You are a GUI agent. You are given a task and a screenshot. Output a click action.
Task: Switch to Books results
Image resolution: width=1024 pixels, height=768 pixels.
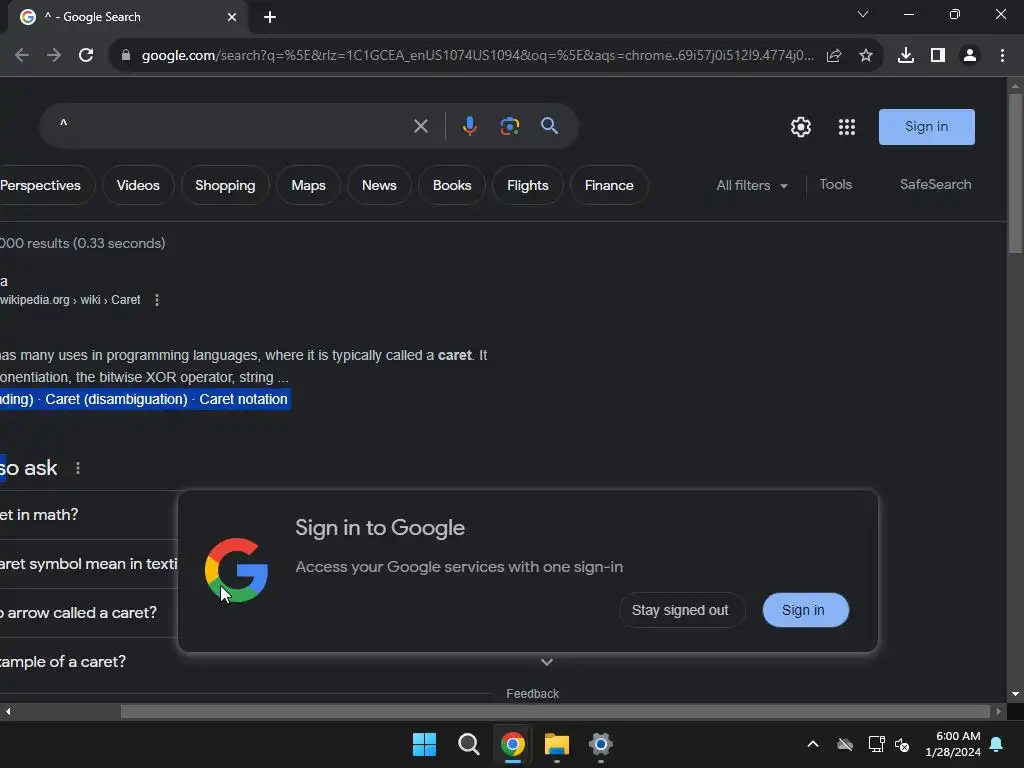pos(452,185)
